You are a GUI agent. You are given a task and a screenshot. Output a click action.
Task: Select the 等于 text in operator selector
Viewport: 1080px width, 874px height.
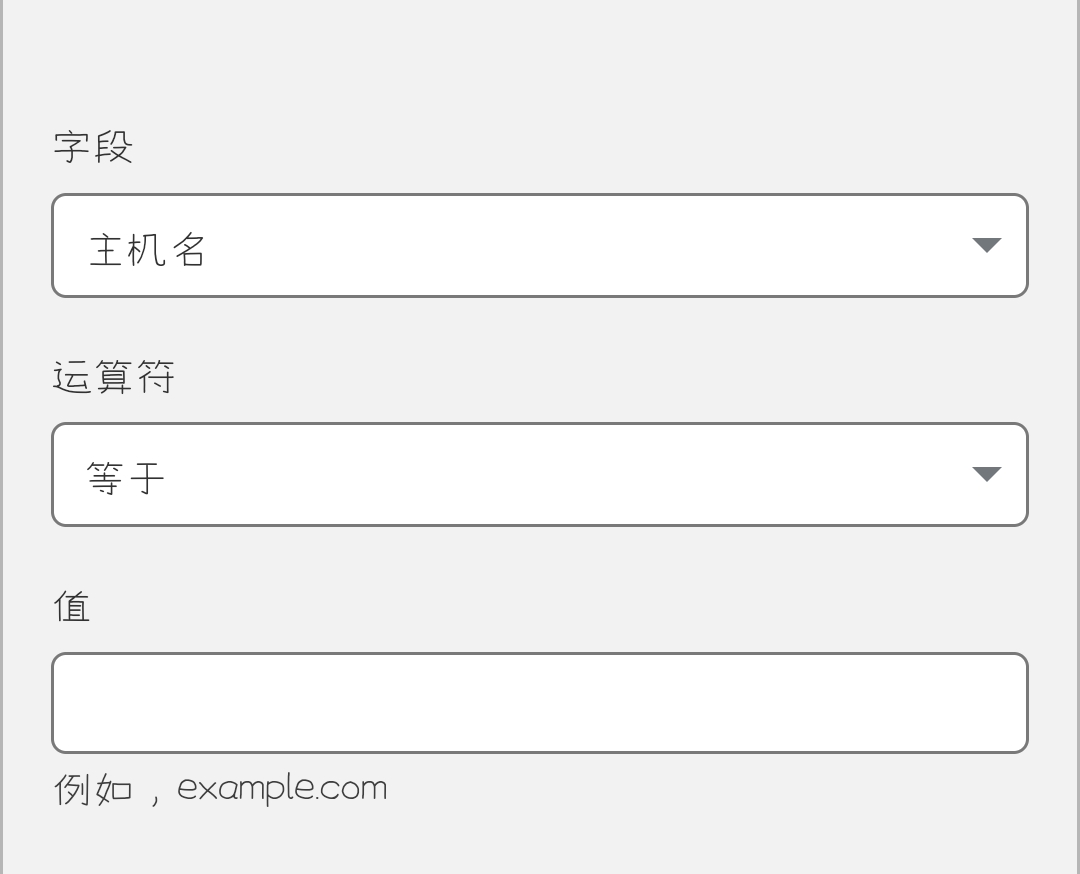click(x=125, y=478)
